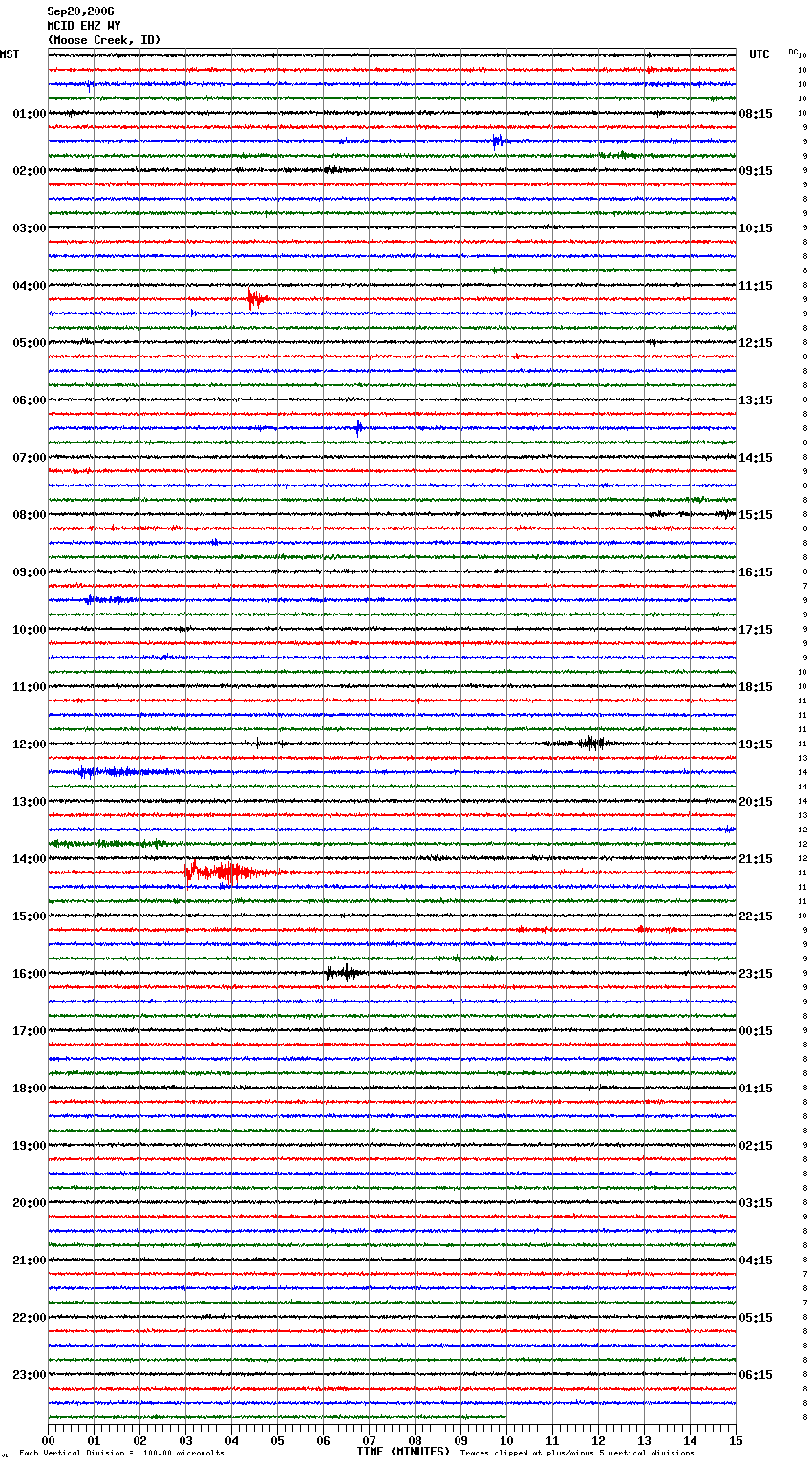Click the 16:00 MST time label
Screen dimensions: 812x1466
(x=29, y=974)
